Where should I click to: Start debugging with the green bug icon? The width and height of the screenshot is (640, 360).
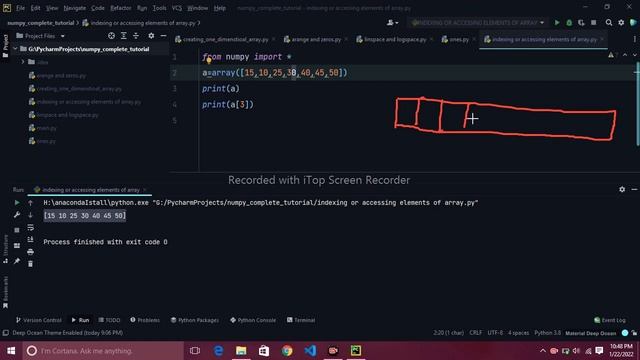pyautogui.click(x=569, y=23)
